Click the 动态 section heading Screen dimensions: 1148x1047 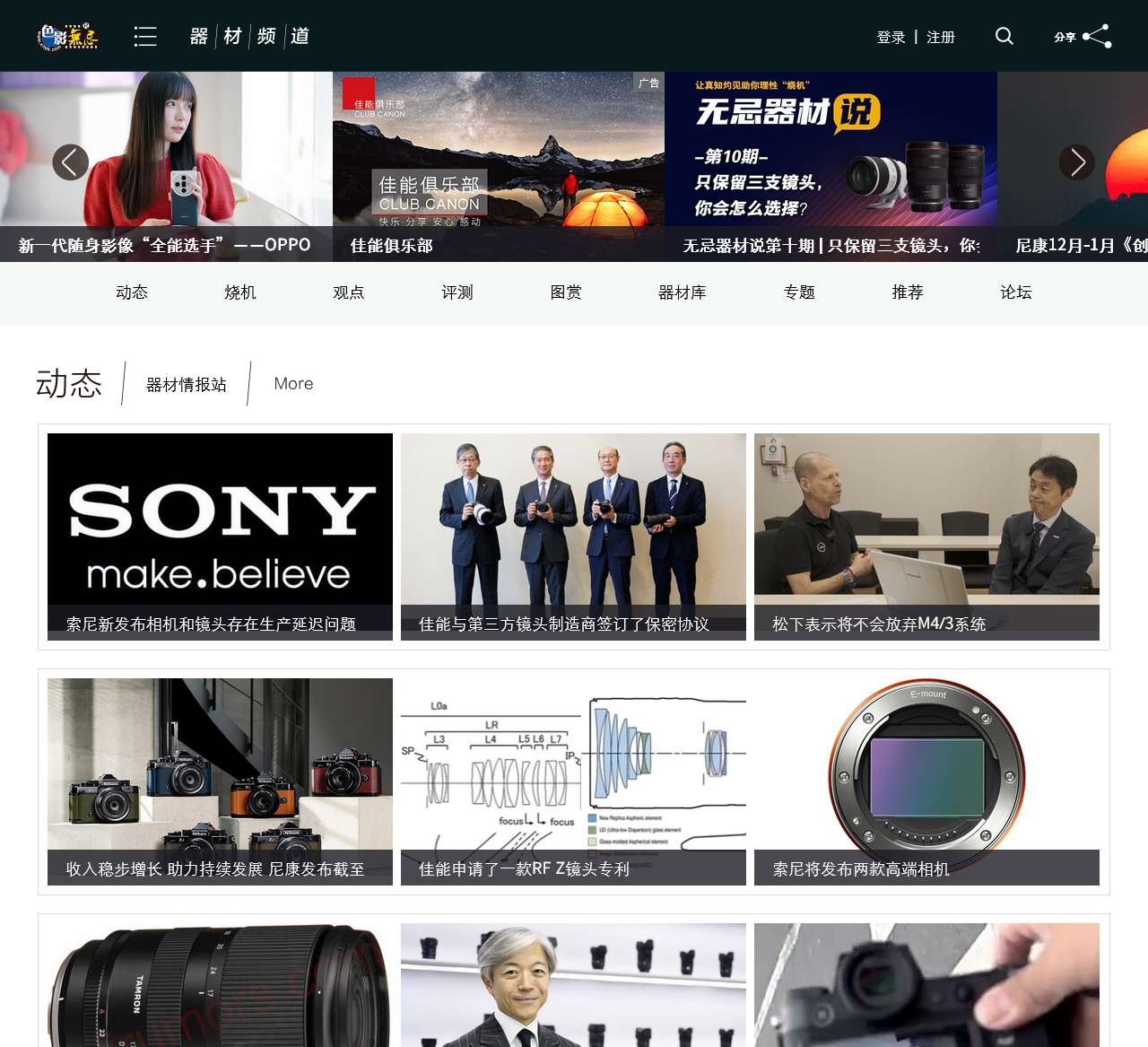coord(69,383)
